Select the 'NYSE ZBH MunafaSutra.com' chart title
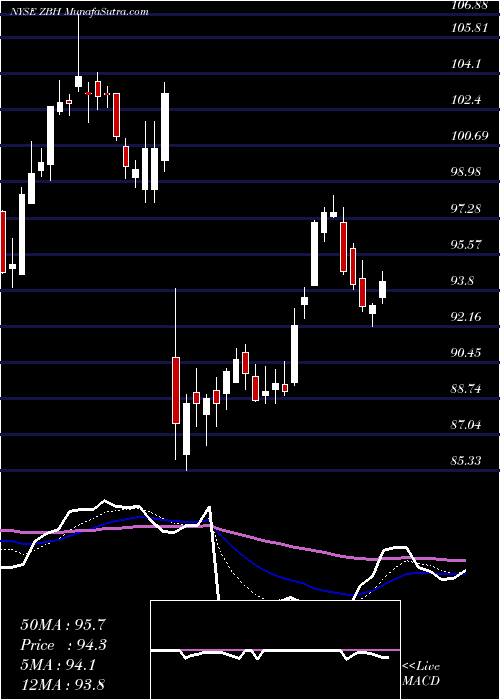 point(79,12)
